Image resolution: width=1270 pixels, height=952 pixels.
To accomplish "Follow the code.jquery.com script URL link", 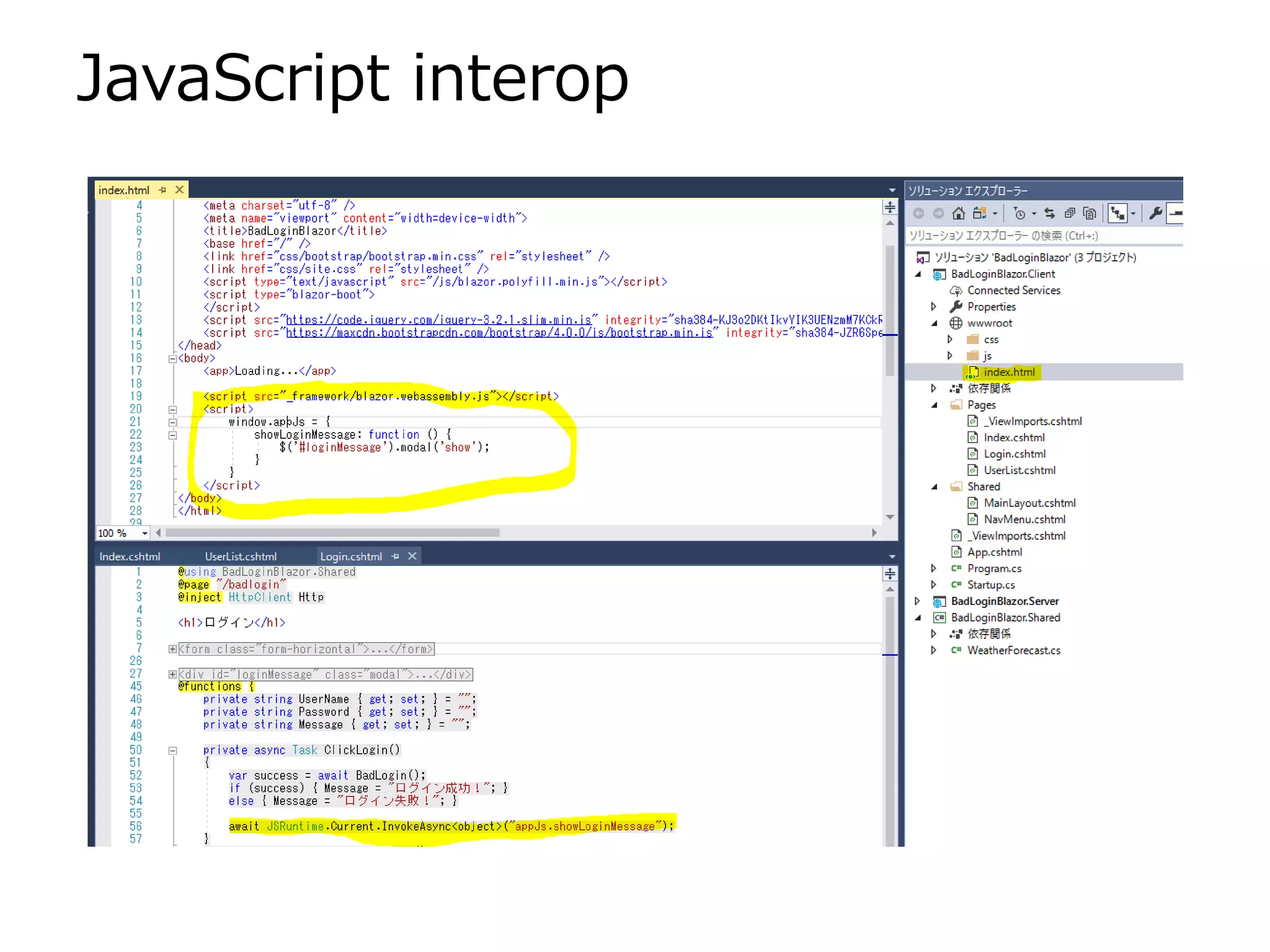I will tap(438, 320).
